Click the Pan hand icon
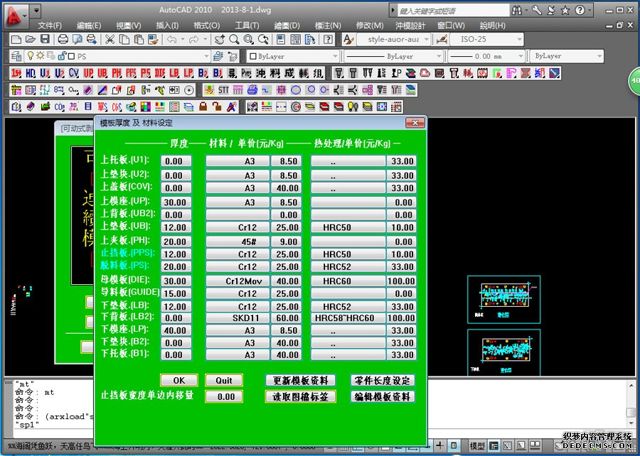Screen dimensions: 640x456 220,40
